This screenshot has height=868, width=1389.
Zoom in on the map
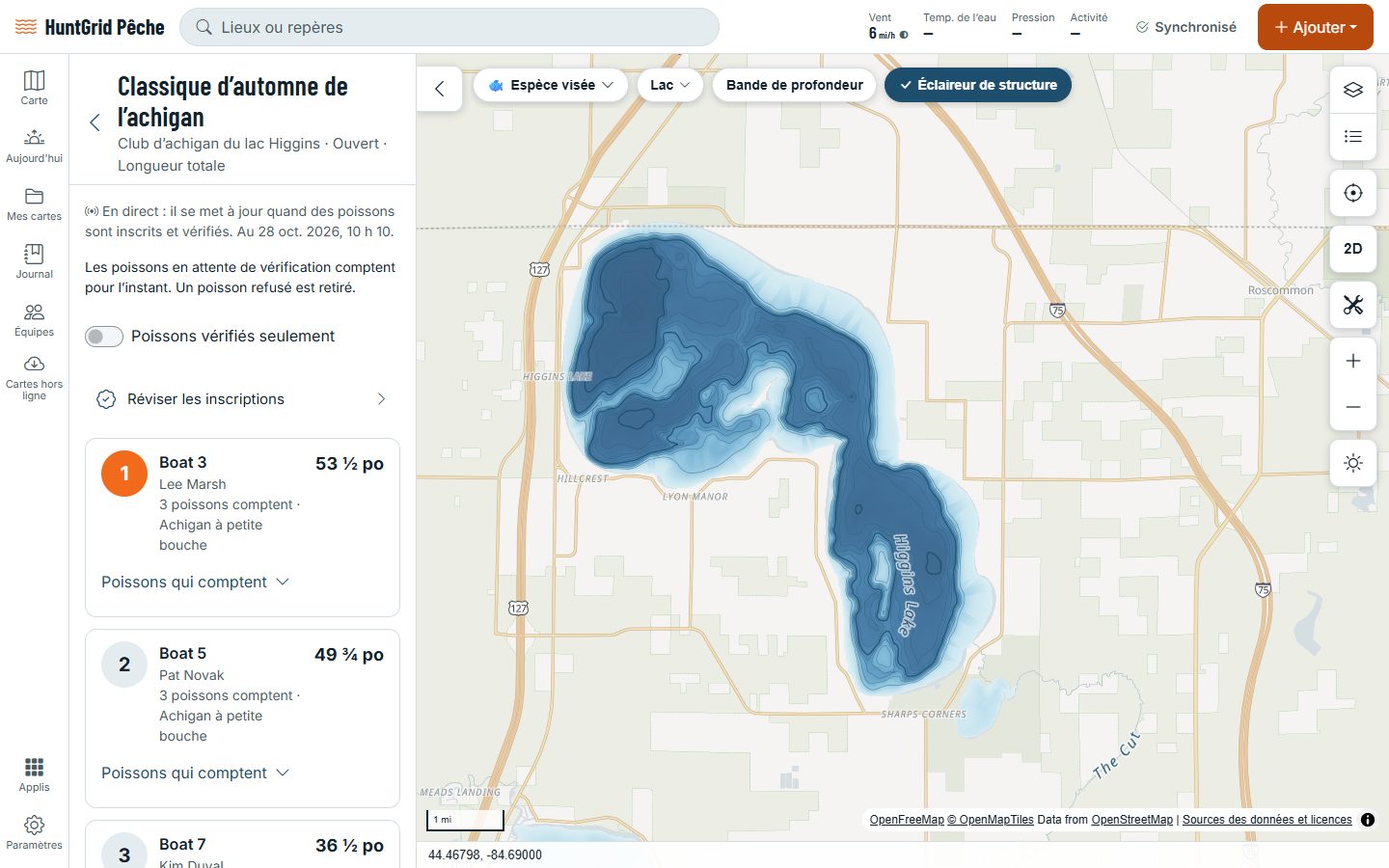(x=1353, y=361)
